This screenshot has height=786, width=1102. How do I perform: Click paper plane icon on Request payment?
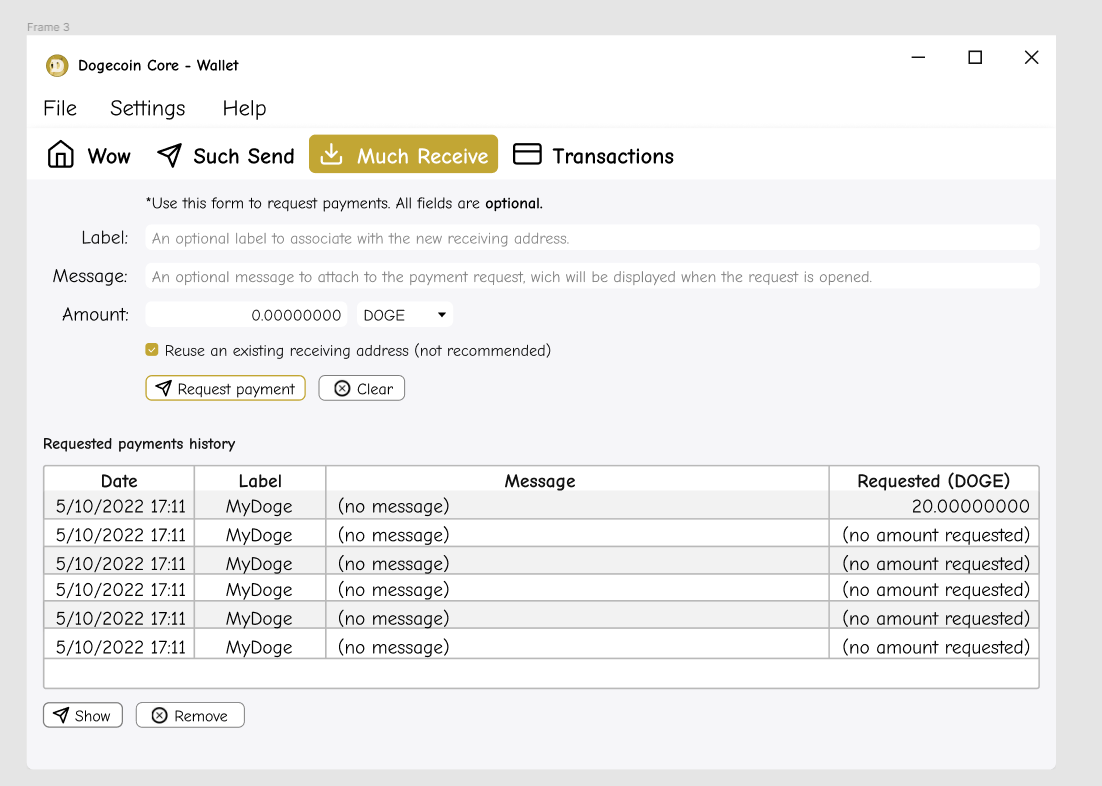coord(163,388)
